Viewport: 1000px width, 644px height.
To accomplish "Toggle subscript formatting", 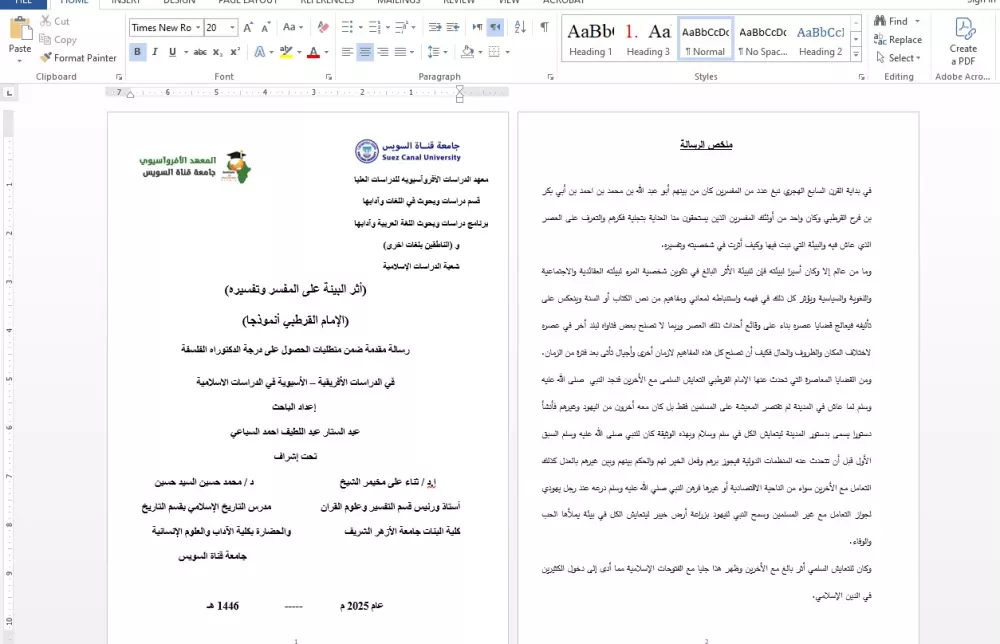I will click(x=216, y=52).
